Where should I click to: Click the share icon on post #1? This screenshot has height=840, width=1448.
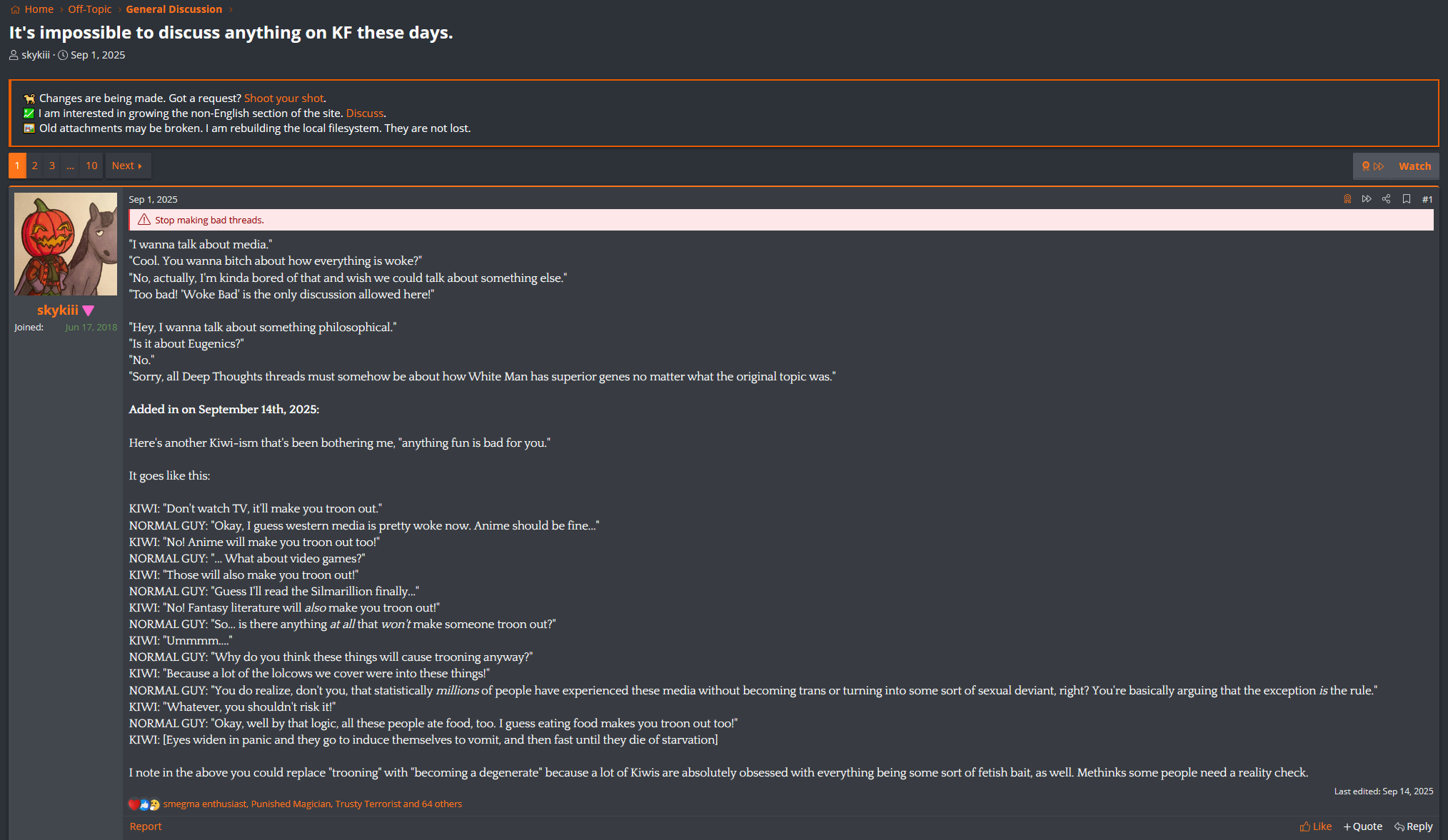pos(1386,199)
